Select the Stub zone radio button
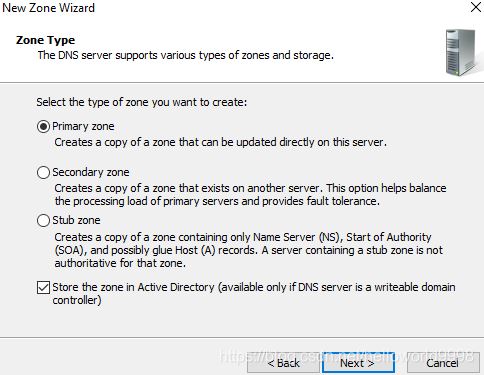The width and height of the screenshot is (484, 375). point(43,220)
